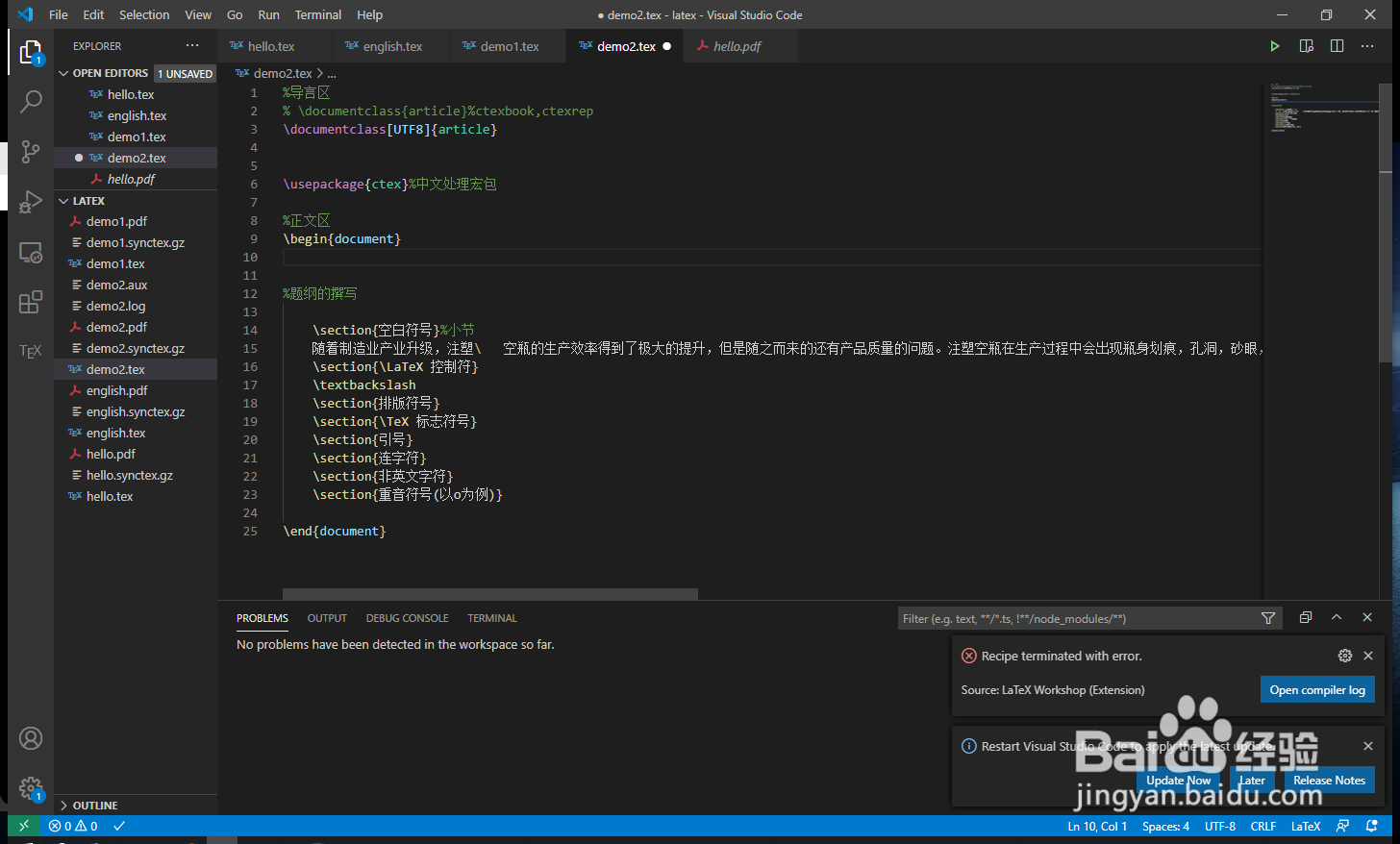The height and width of the screenshot is (844, 1400).
Task: Open the Remote Explorer view icon
Action: point(31,253)
